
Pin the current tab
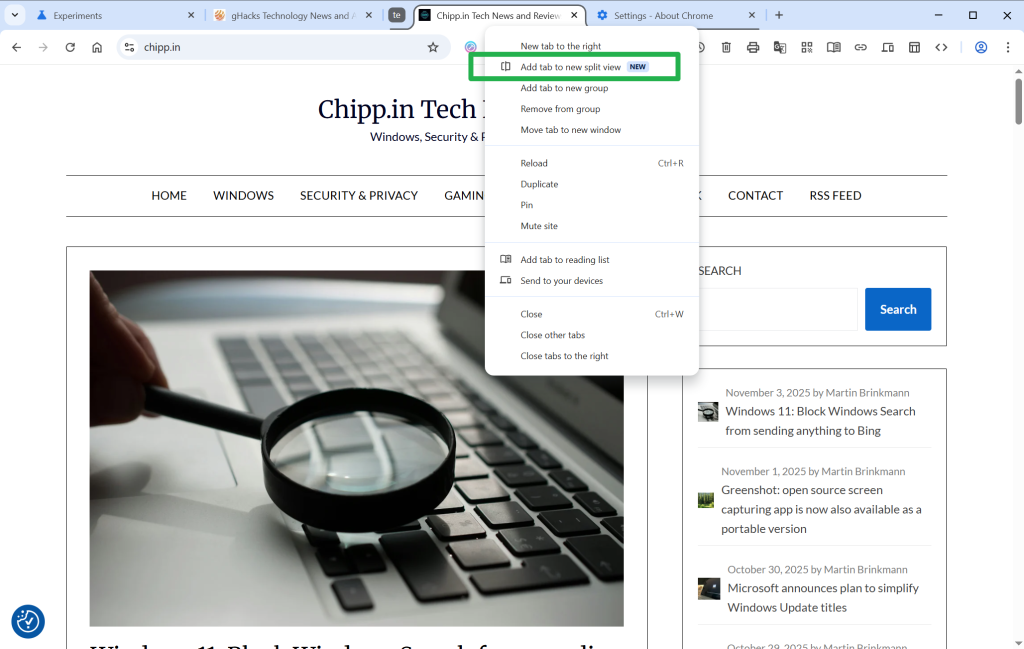pos(526,204)
